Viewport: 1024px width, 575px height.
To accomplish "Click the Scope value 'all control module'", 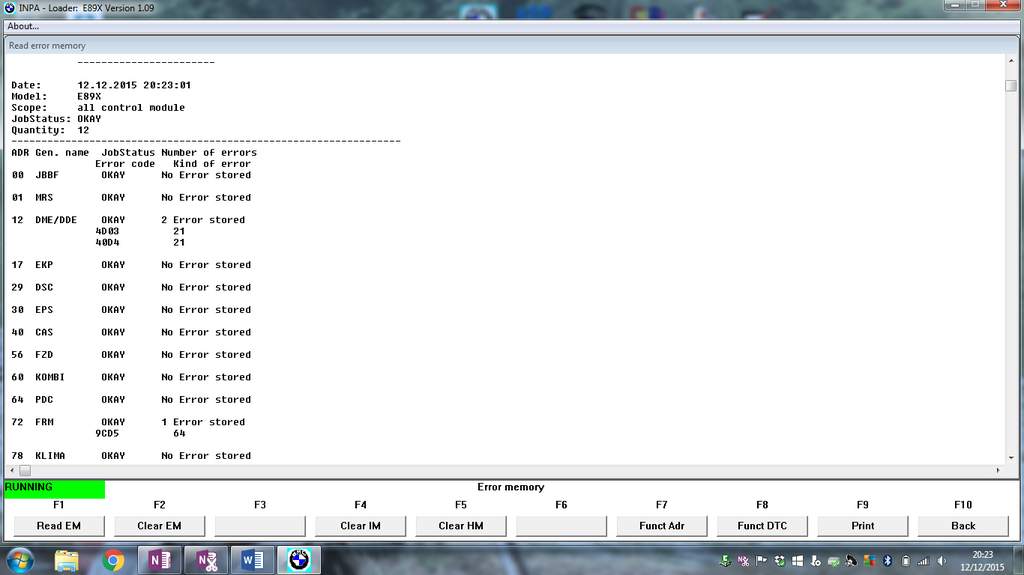I will (131, 108).
